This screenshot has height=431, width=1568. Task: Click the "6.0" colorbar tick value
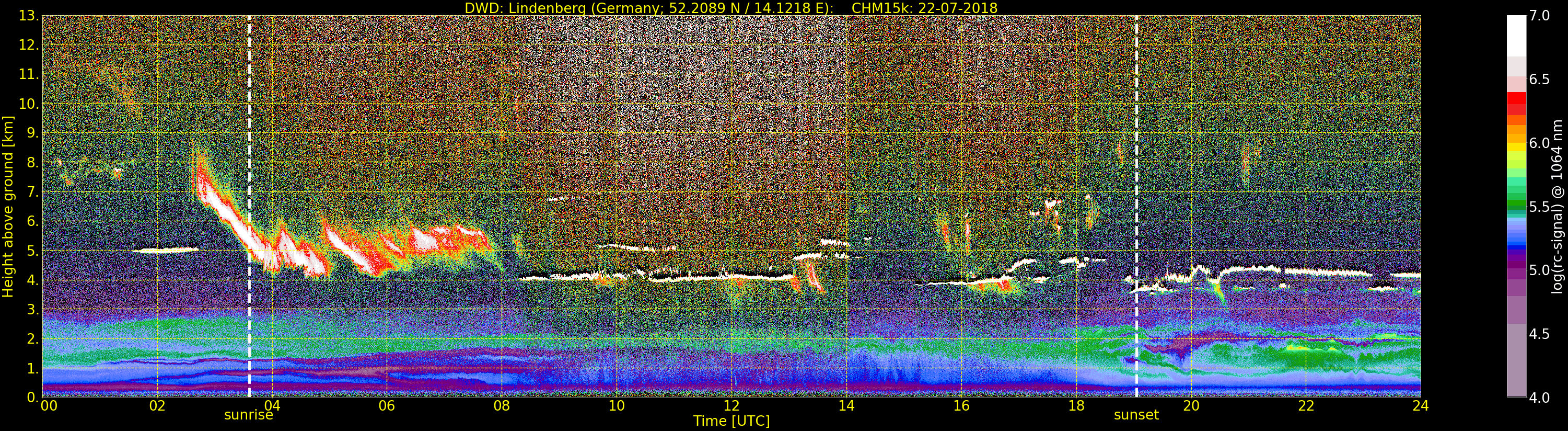coord(1539,143)
